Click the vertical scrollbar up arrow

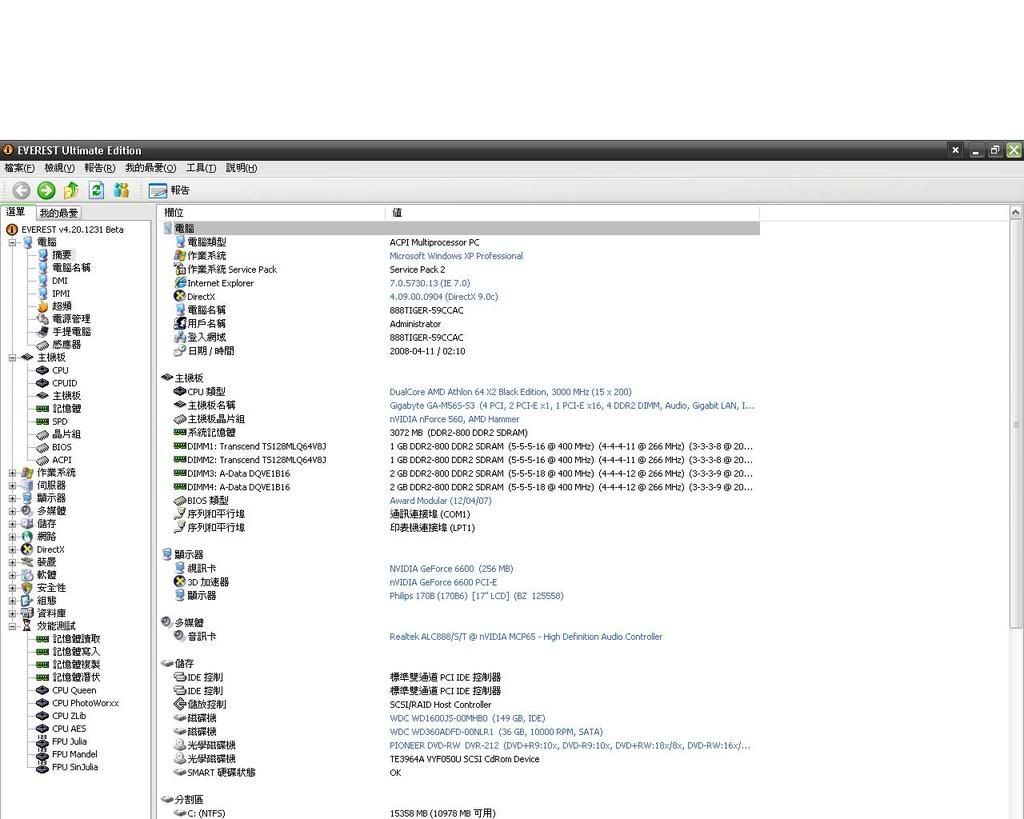(x=1016, y=212)
